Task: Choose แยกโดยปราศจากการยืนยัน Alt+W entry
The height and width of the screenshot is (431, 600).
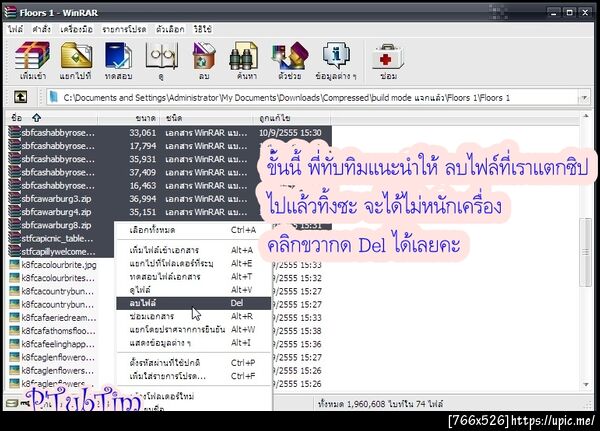Action: (194, 330)
